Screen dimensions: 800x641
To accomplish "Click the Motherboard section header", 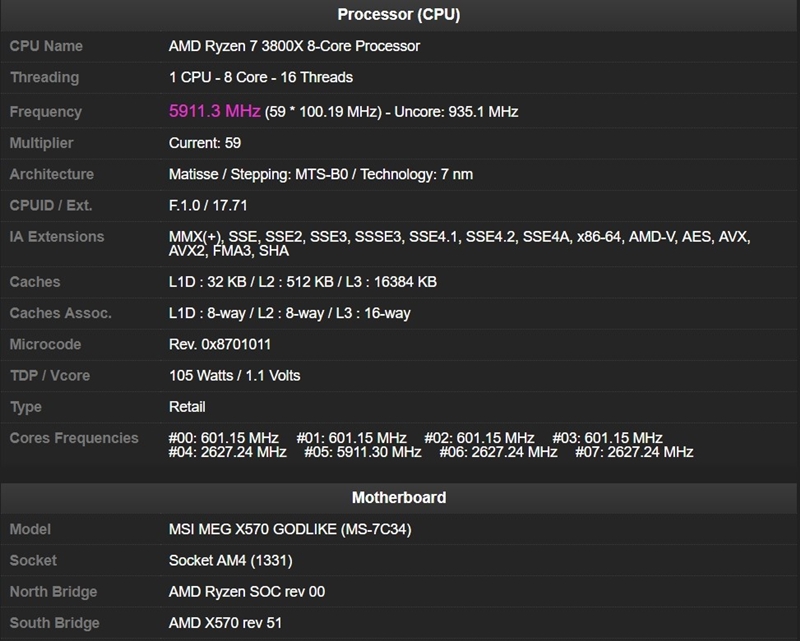I will (x=399, y=497).
